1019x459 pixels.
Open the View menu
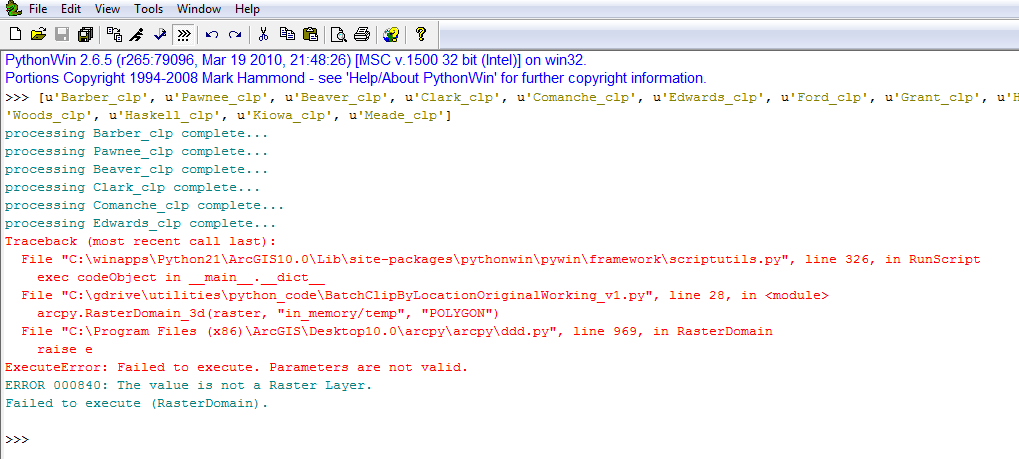pos(107,9)
